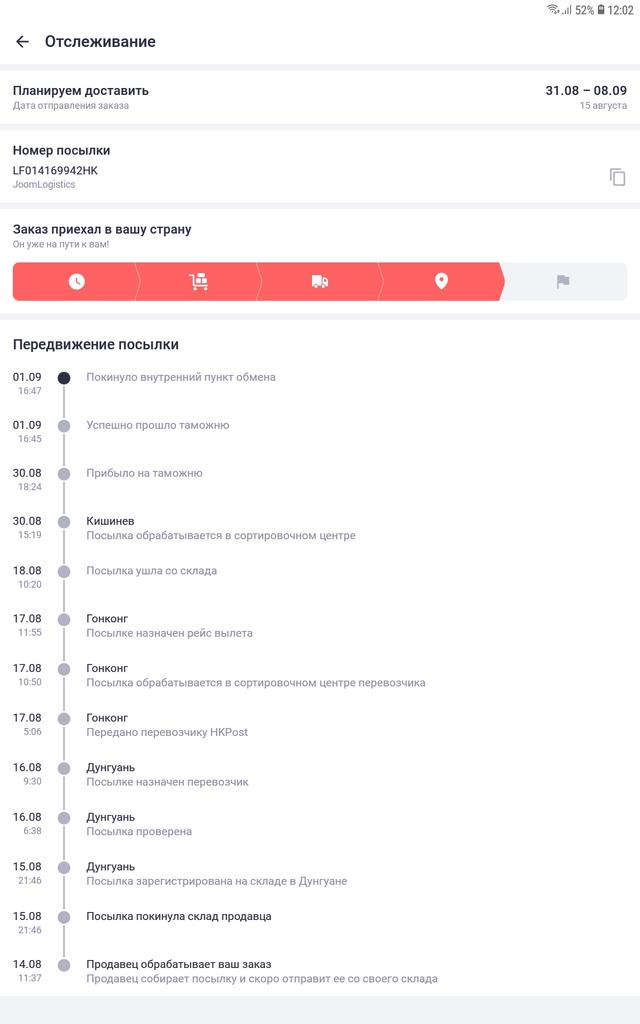Tap the Отслеживание page title
Viewport: 640px width, 1024px height.
pyautogui.click(x=100, y=42)
